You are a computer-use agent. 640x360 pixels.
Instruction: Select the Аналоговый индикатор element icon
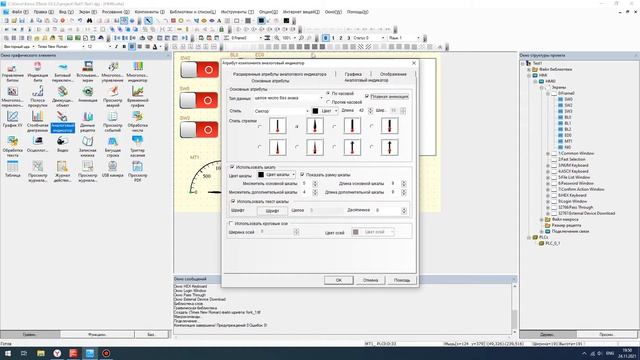(x=62, y=121)
